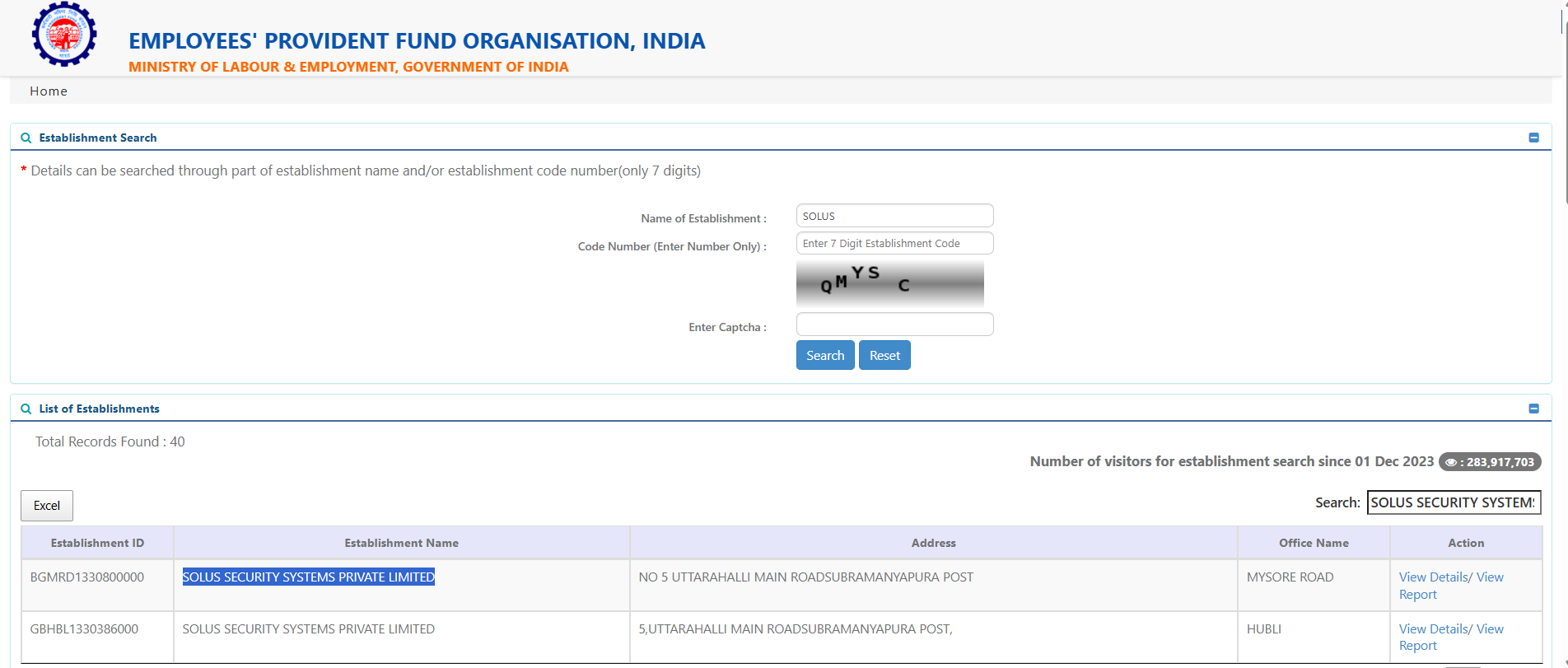Collapse the List of Establishments panel

click(x=1533, y=409)
